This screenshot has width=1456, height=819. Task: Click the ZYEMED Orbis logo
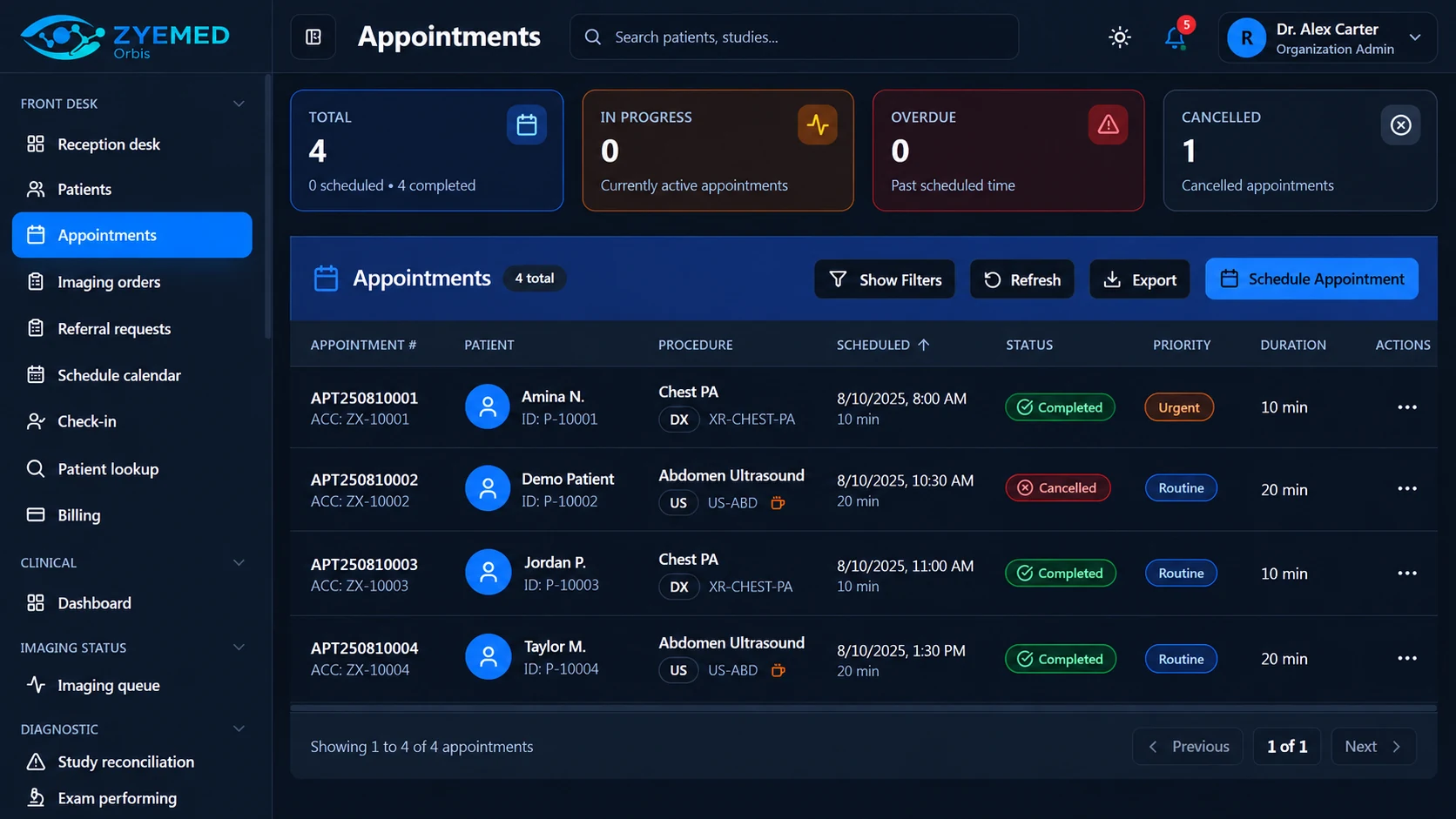pos(125,37)
